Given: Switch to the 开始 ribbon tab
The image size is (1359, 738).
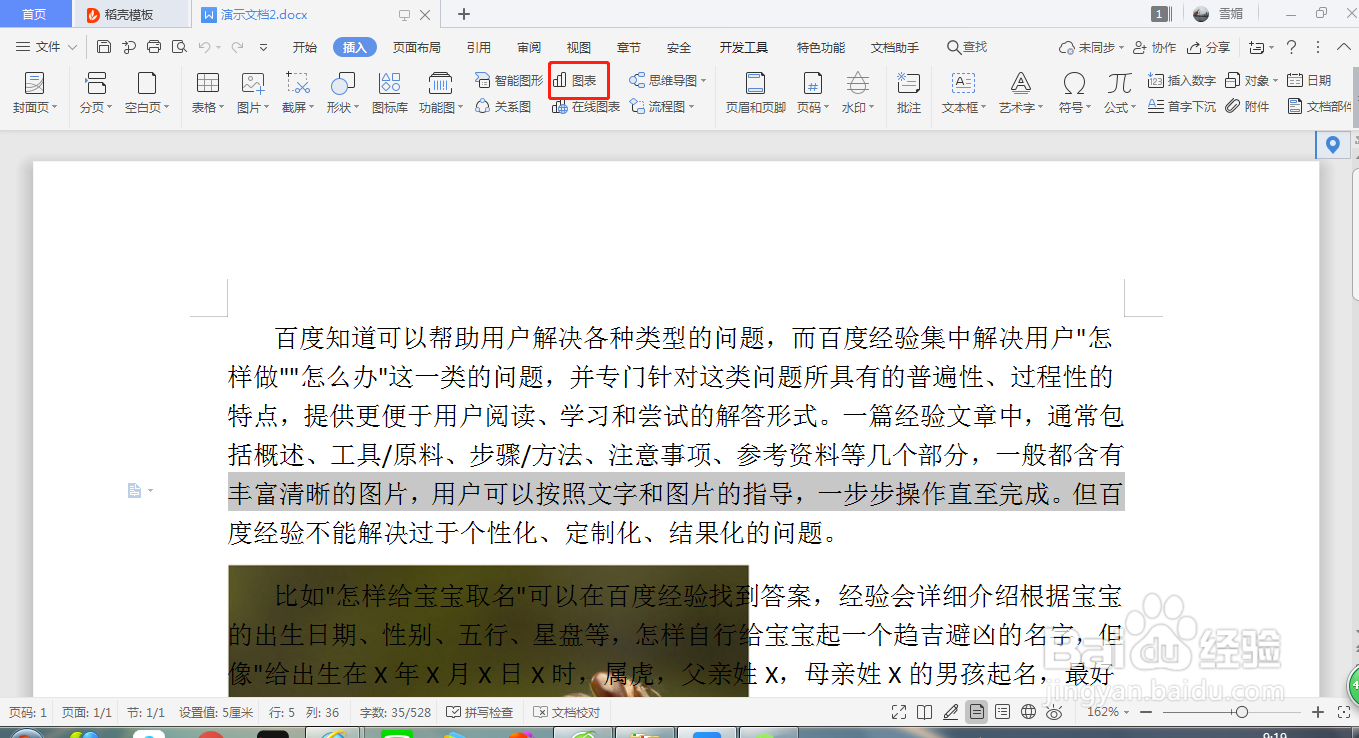Looking at the screenshot, I should [304, 47].
